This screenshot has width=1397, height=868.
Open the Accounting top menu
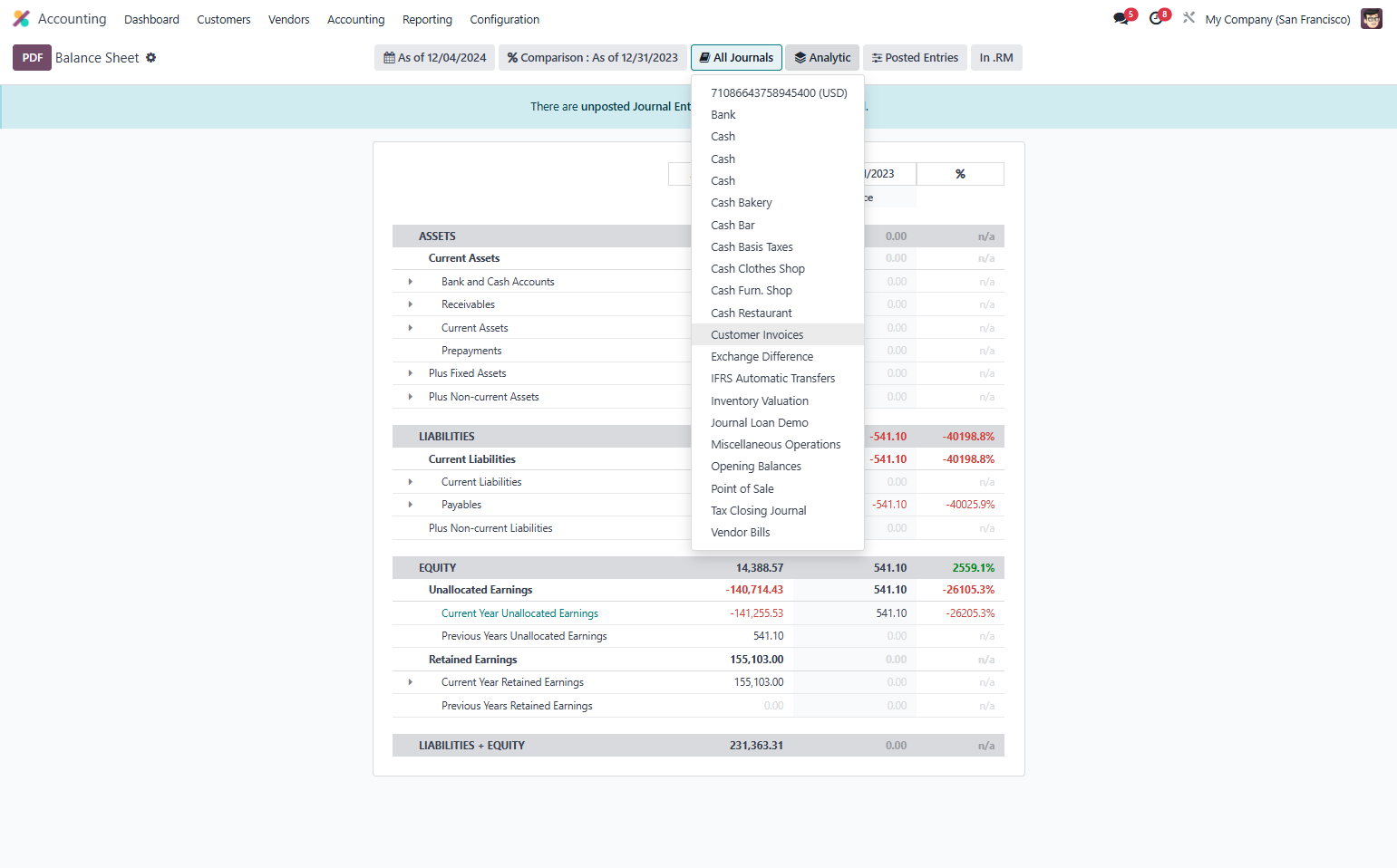pos(356,19)
